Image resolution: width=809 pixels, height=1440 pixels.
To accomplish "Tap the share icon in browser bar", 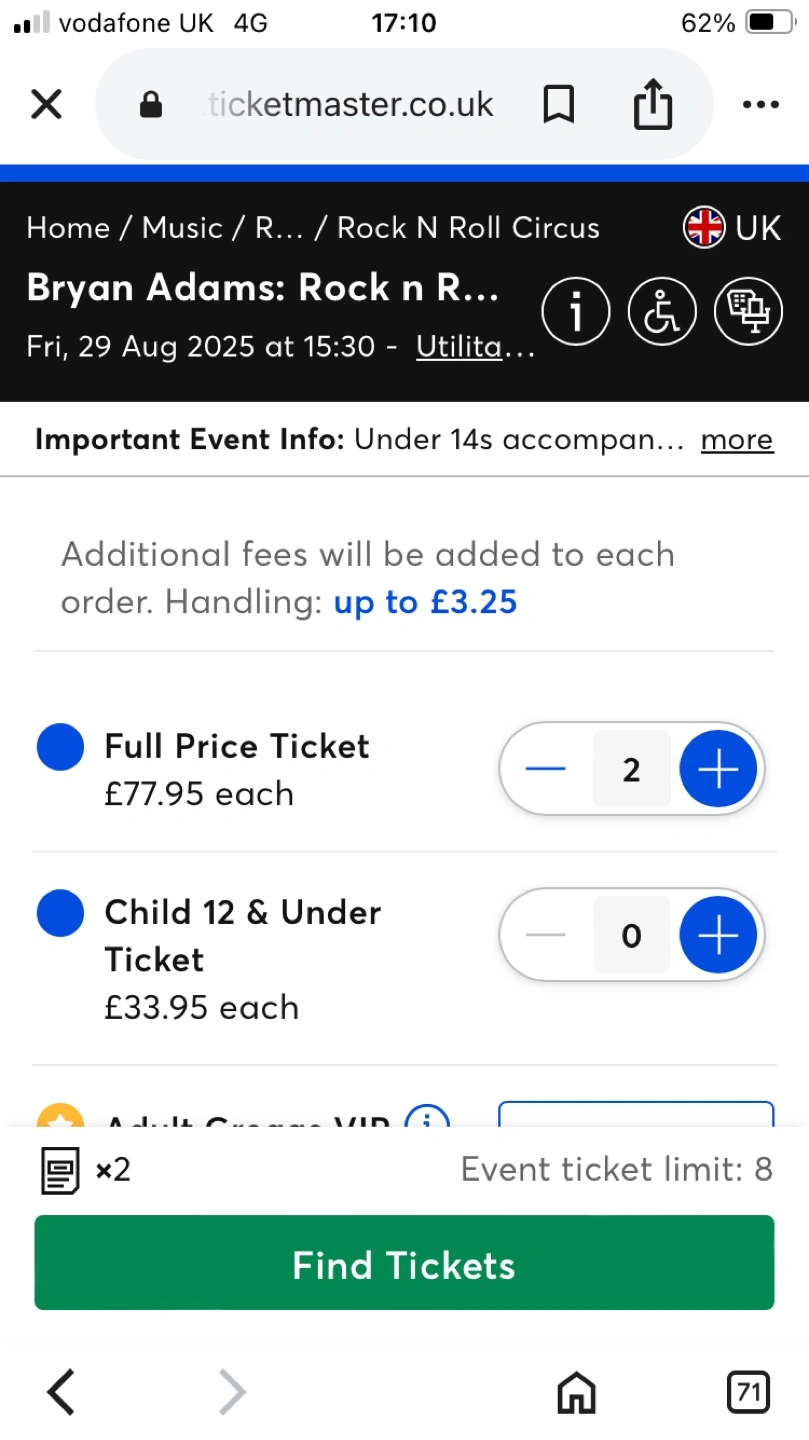I will pos(653,104).
